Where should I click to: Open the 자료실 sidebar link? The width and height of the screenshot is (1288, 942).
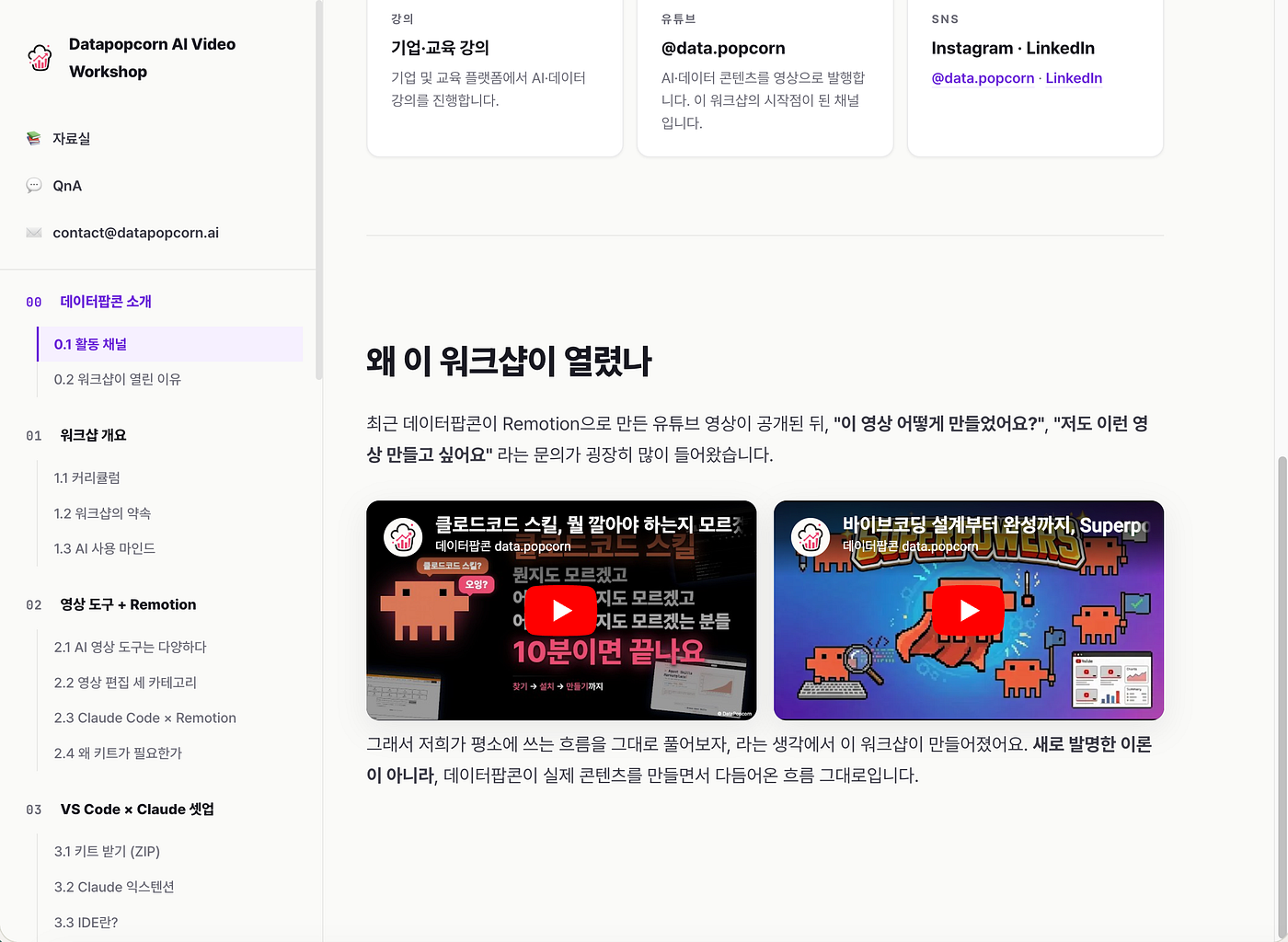[72, 139]
